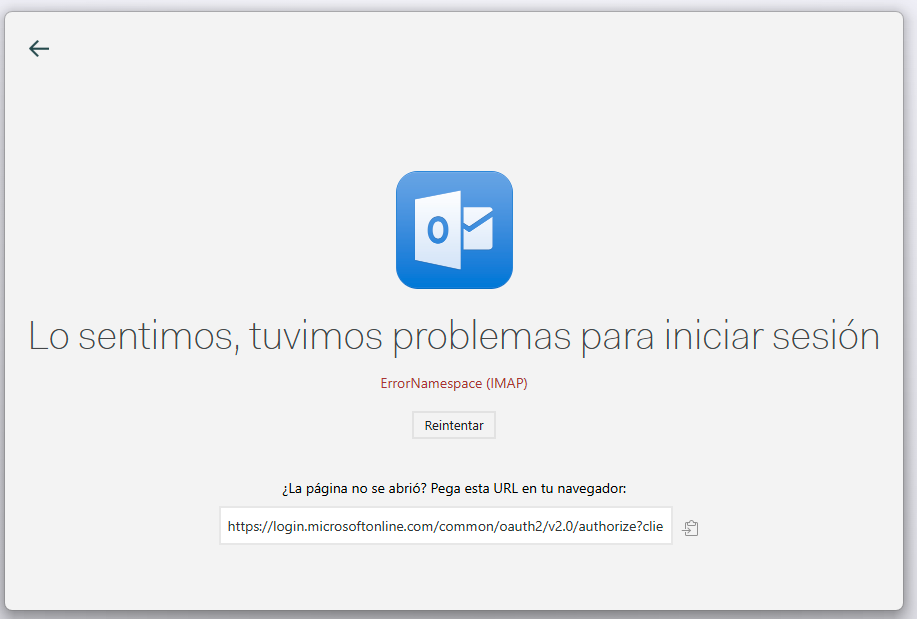This screenshot has height=619, width=917.
Task: Select the ErrorNamespace (IMAP) error text
Action: (x=454, y=384)
